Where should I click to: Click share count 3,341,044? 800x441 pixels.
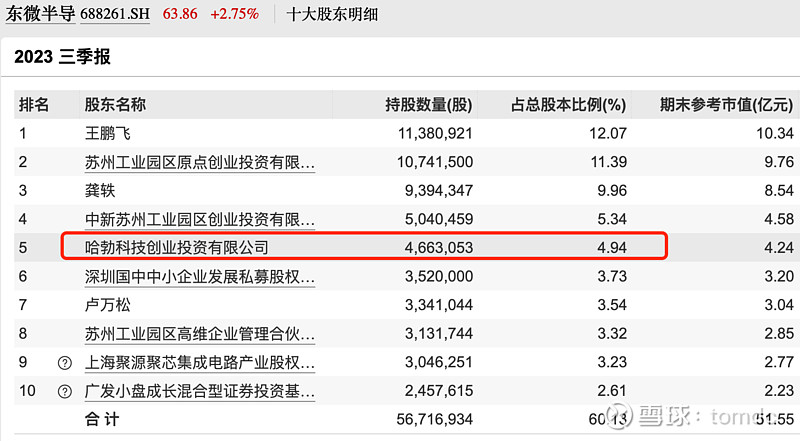(439, 305)
